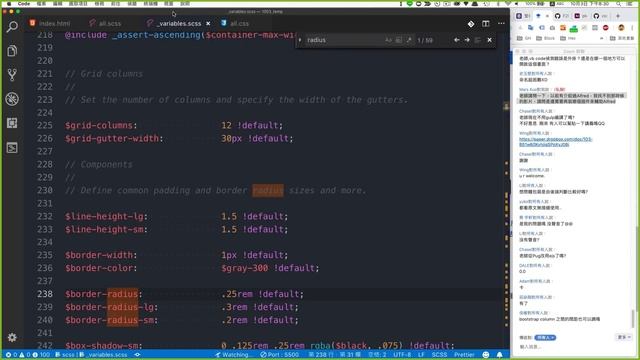Viewport: 640px width, 360px height.
Task: Open the Extensions view icon
Action: coord(12,123)
